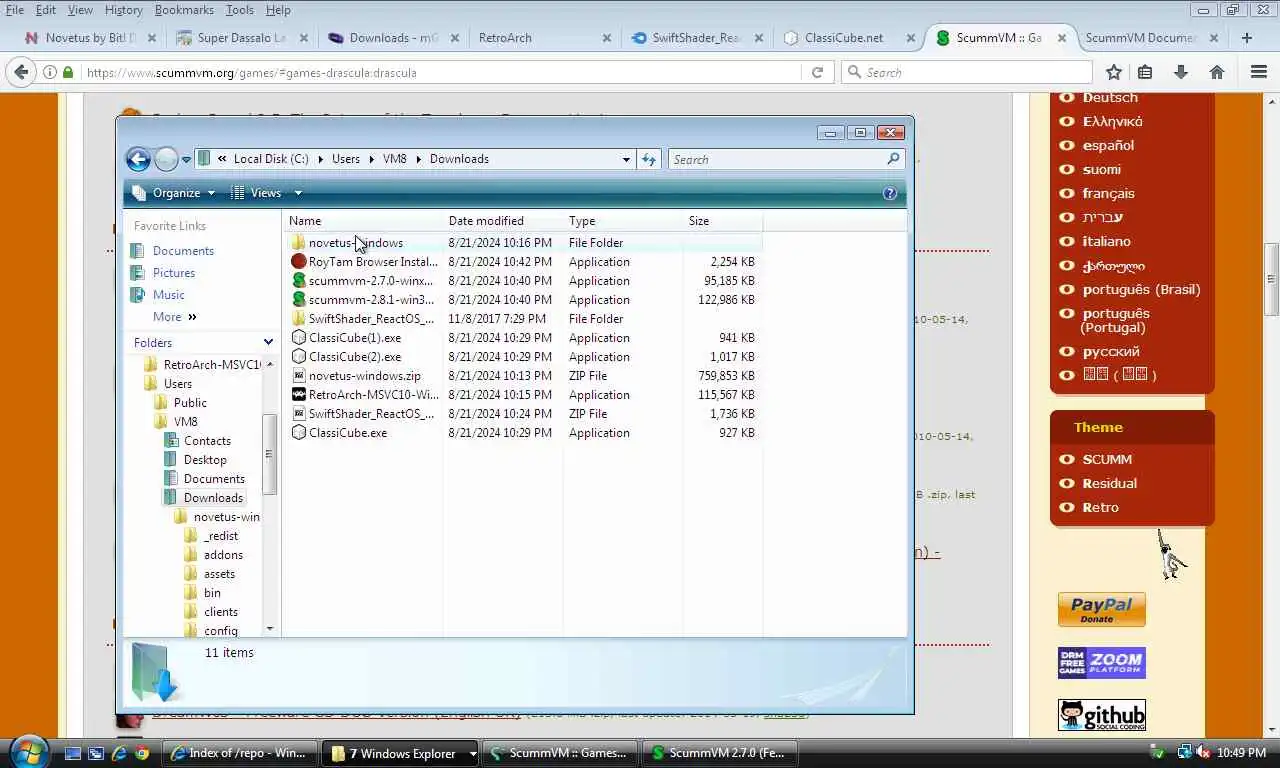Select the _redist folder in tree
Image resolution: width=1280 pixels, height=768 pixels.
pyautogui.click(x=221, y=536)
